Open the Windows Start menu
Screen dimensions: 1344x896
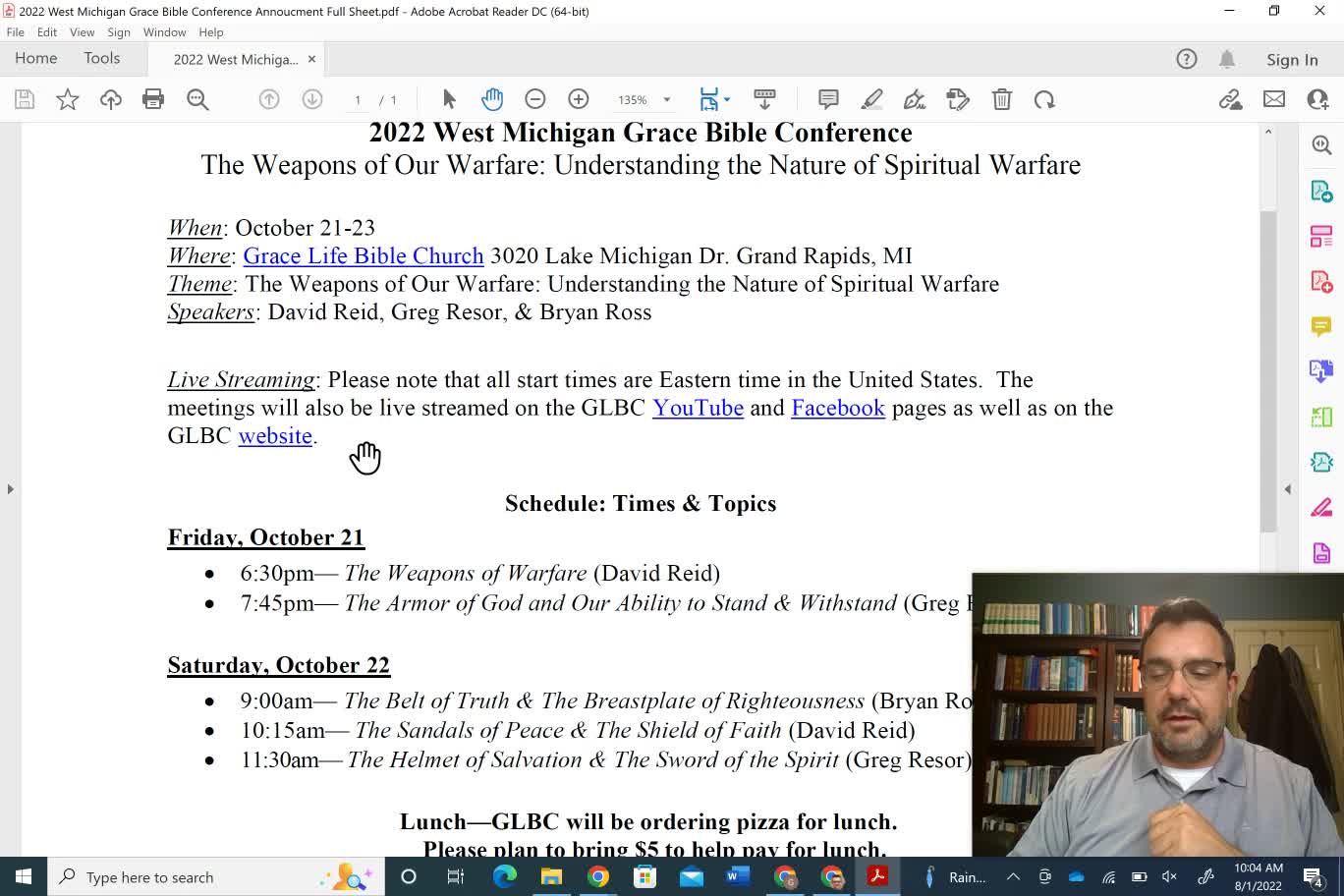(x=24, y=876)
